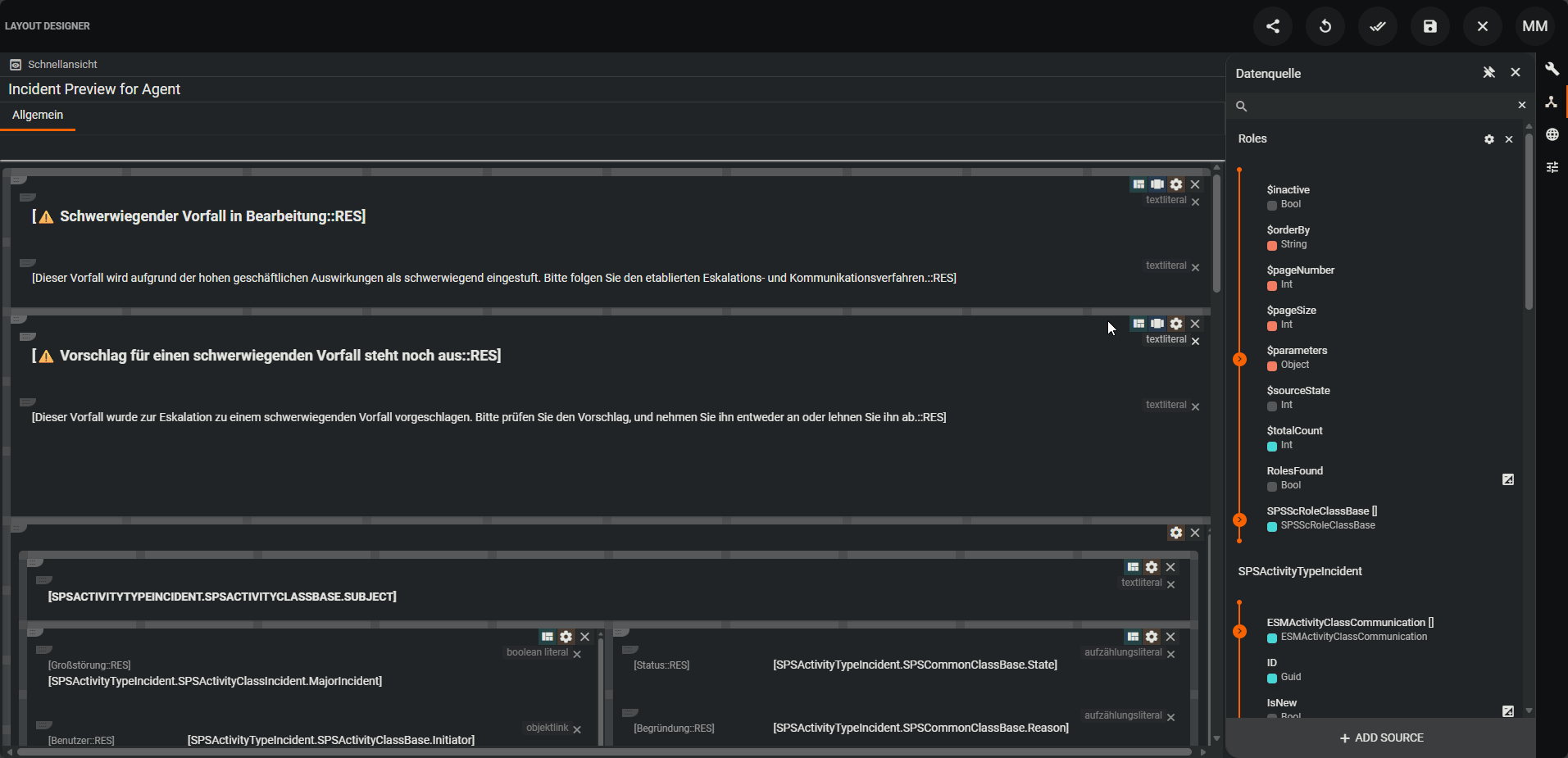The height and width of the screenshot is (758, 1568).
Task: Open the MM user account menu
Action: [1534, 26]
